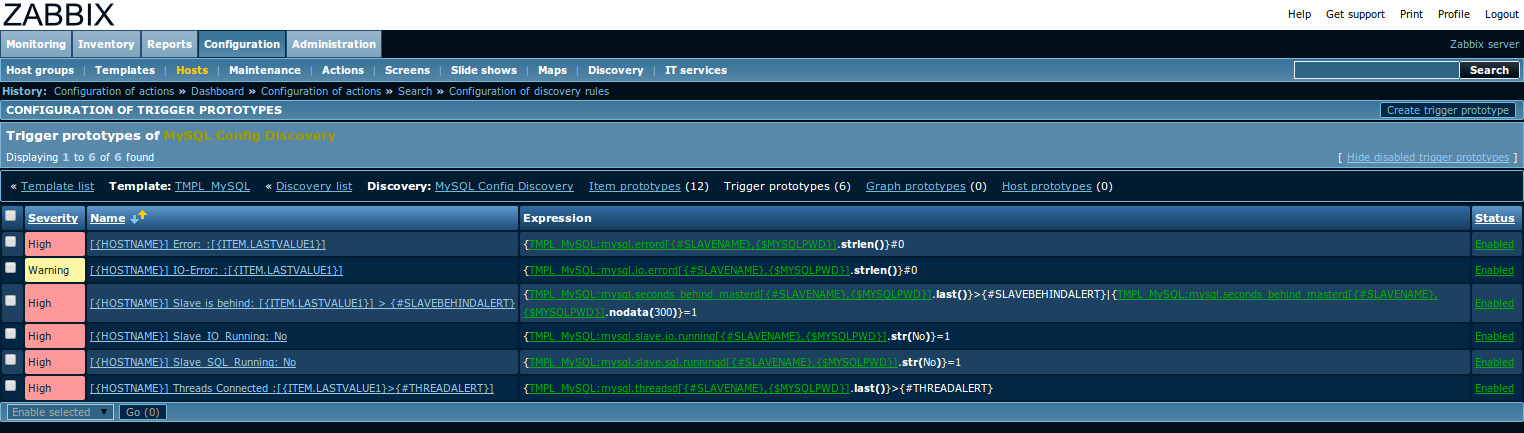This screenshot has width=1524, height=433.
Task: Click history link Configuration of discovery rules
Action: [x=528, y=91]
